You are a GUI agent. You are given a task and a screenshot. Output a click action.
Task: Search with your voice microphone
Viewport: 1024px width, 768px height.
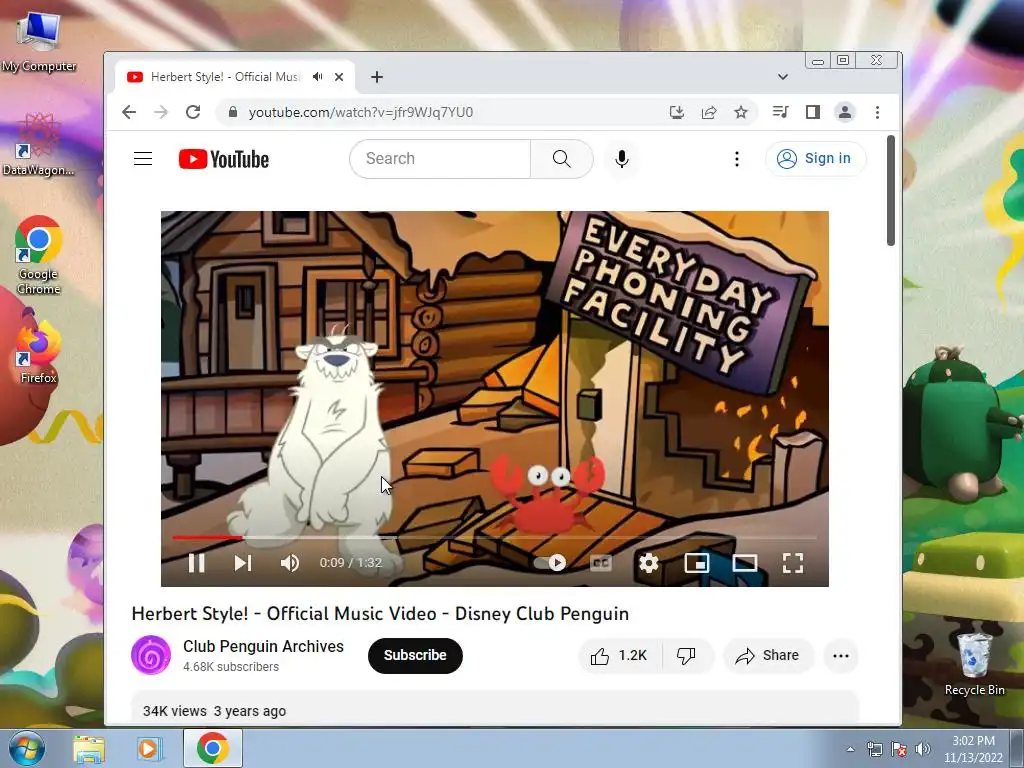pos(622,159)
